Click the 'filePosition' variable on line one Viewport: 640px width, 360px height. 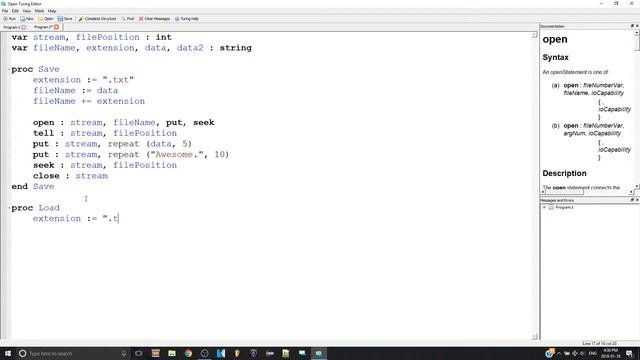click(x=108, y=37)
